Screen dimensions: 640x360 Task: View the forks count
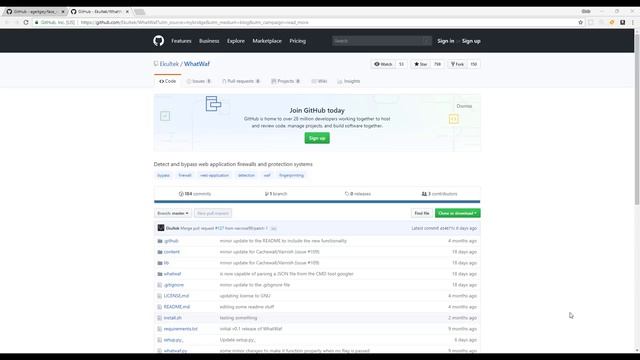coord(473,64)
